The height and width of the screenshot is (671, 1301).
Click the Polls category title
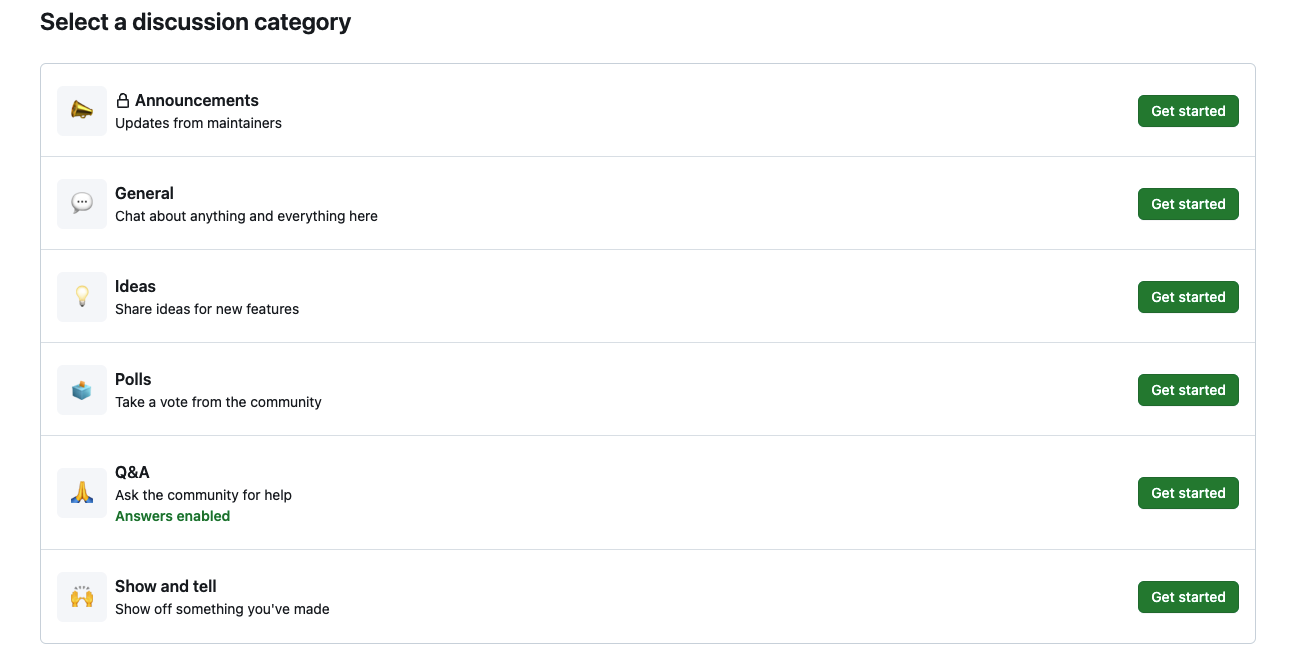click(x=133, y=380)
